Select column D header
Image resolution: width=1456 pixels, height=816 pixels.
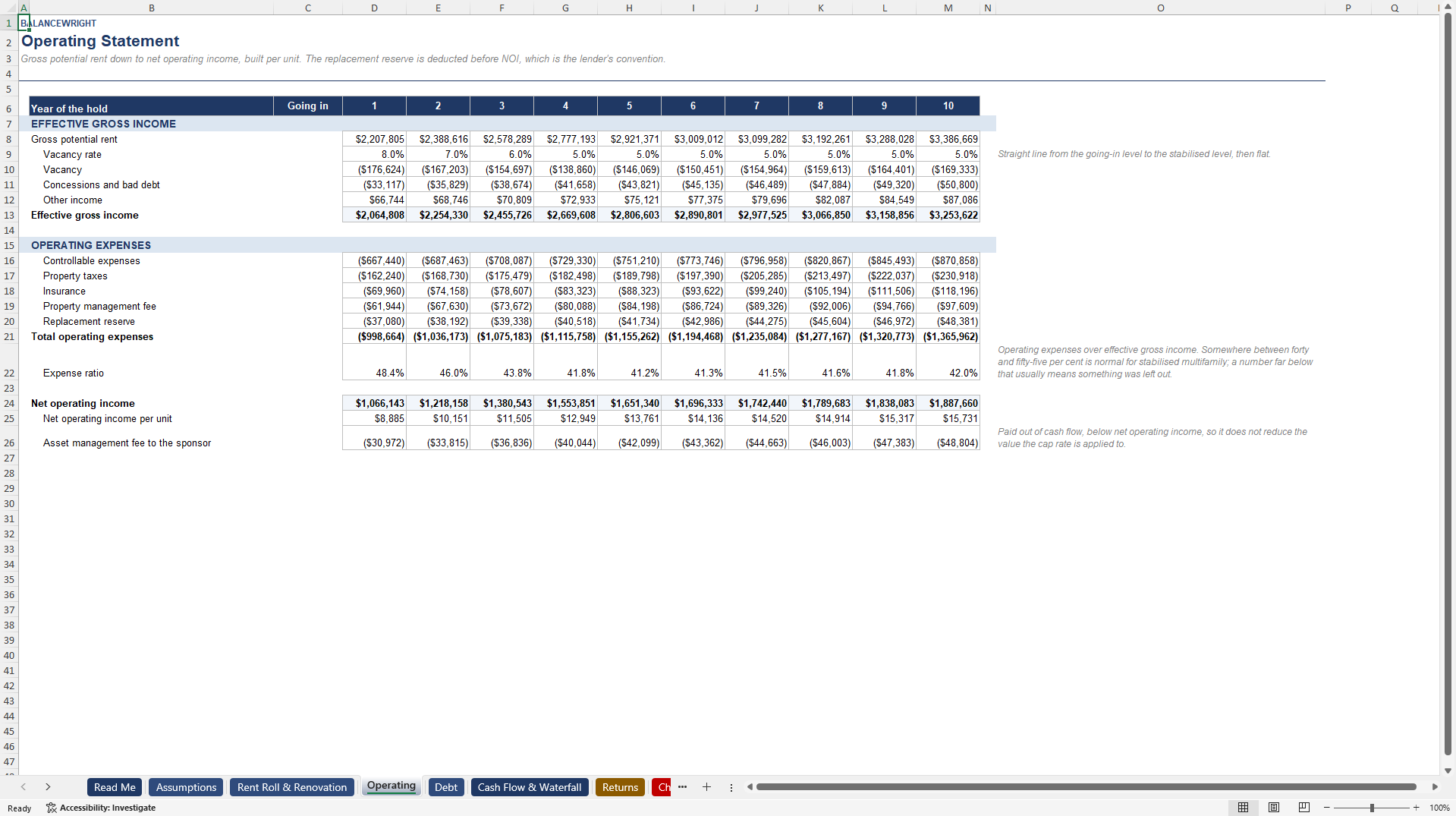point(374,8)
